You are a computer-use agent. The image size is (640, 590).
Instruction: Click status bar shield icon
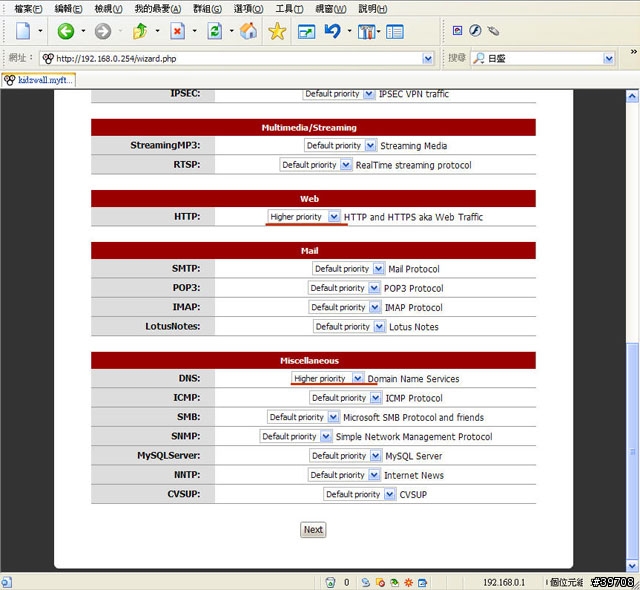(330, 583)
